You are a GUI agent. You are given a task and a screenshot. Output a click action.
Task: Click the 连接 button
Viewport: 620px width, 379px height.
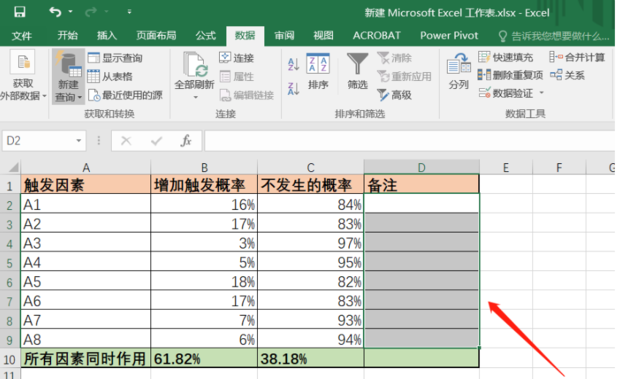click(236, 58)
